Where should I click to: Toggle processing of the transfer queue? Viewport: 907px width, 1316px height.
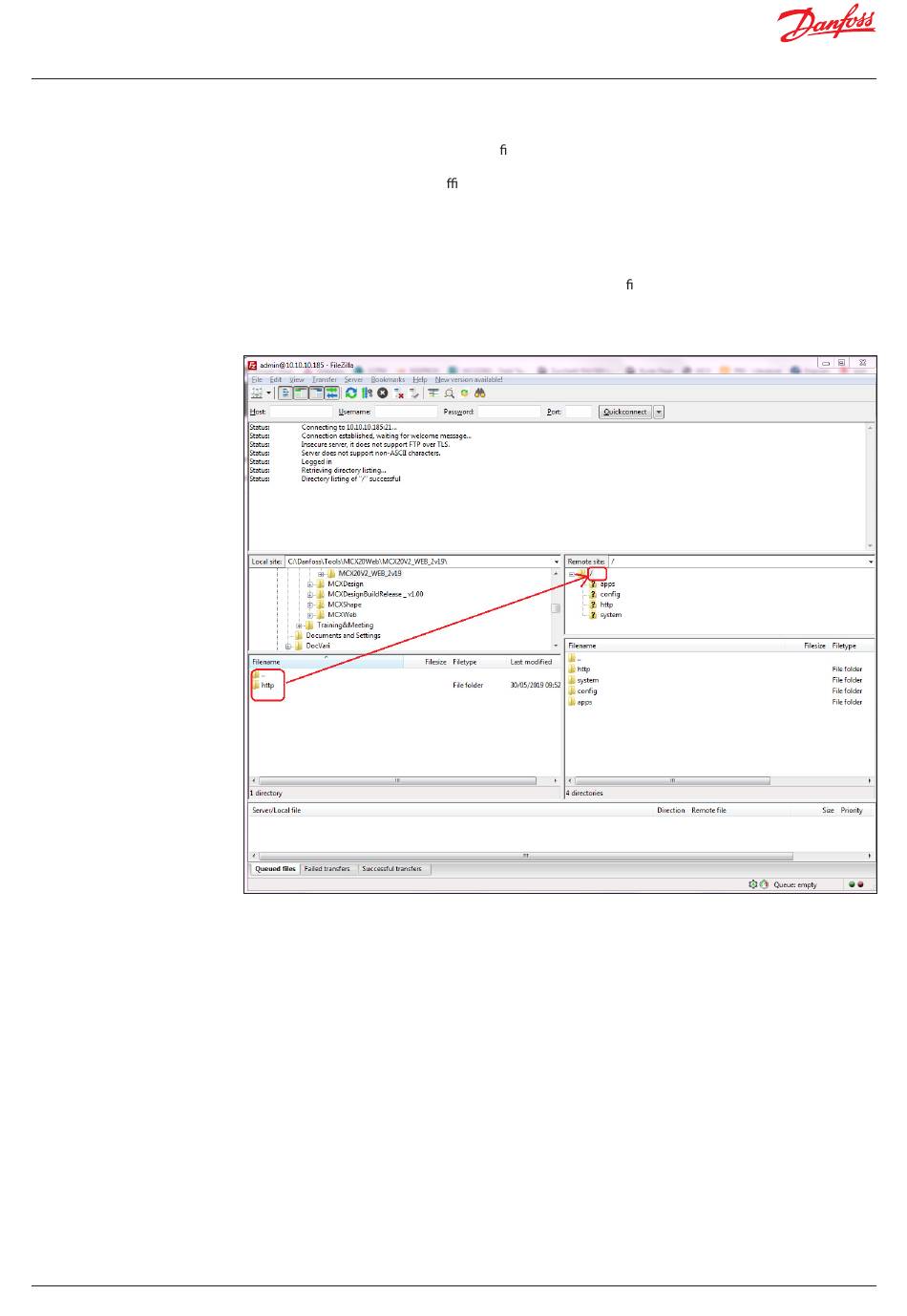(367, 393)
